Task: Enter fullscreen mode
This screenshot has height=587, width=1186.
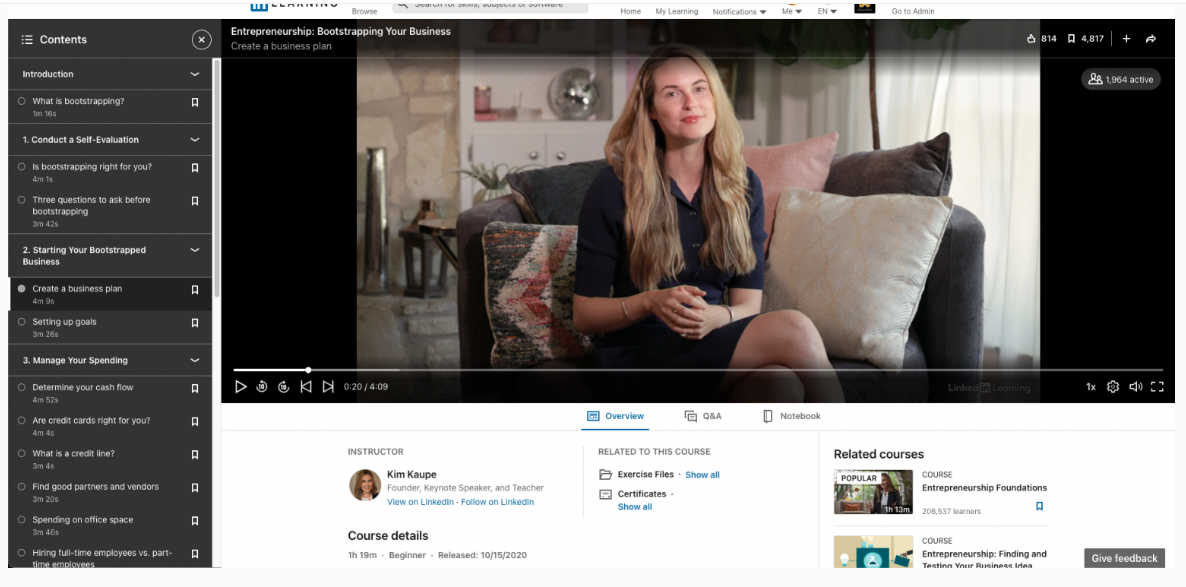Action: click(x=1157, y=387)
